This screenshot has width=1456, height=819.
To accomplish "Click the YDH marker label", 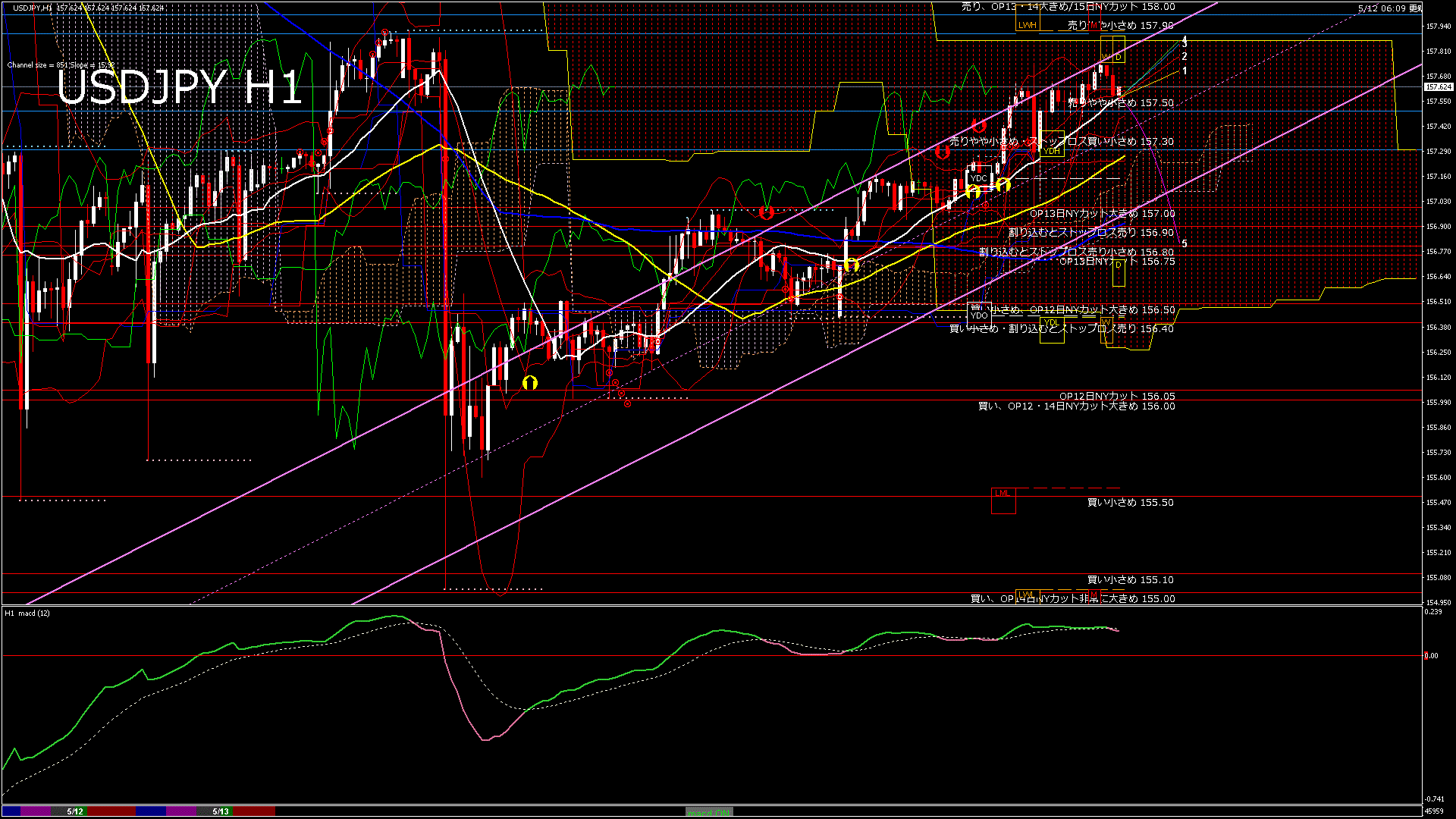I will pyautogui.click(x=1052, y=151).
